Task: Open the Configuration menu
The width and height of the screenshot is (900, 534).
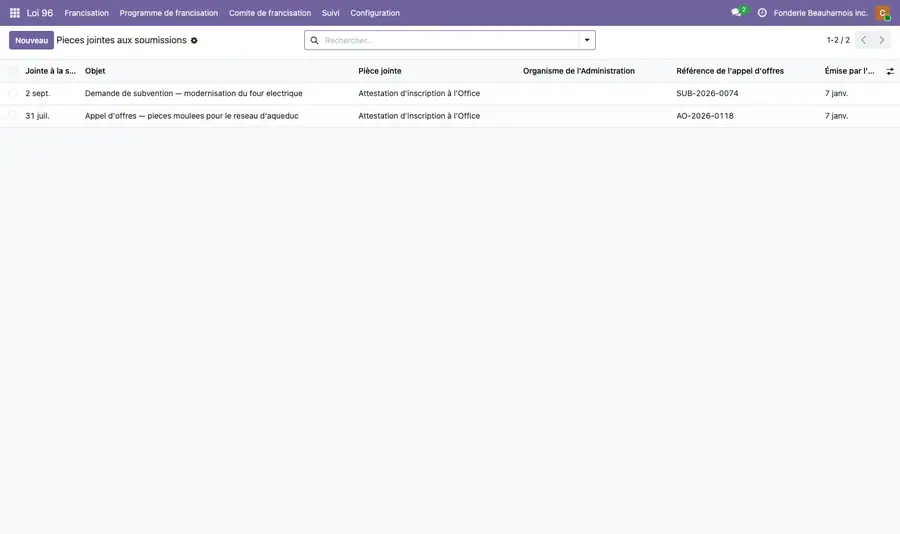Action: point(375,13)
